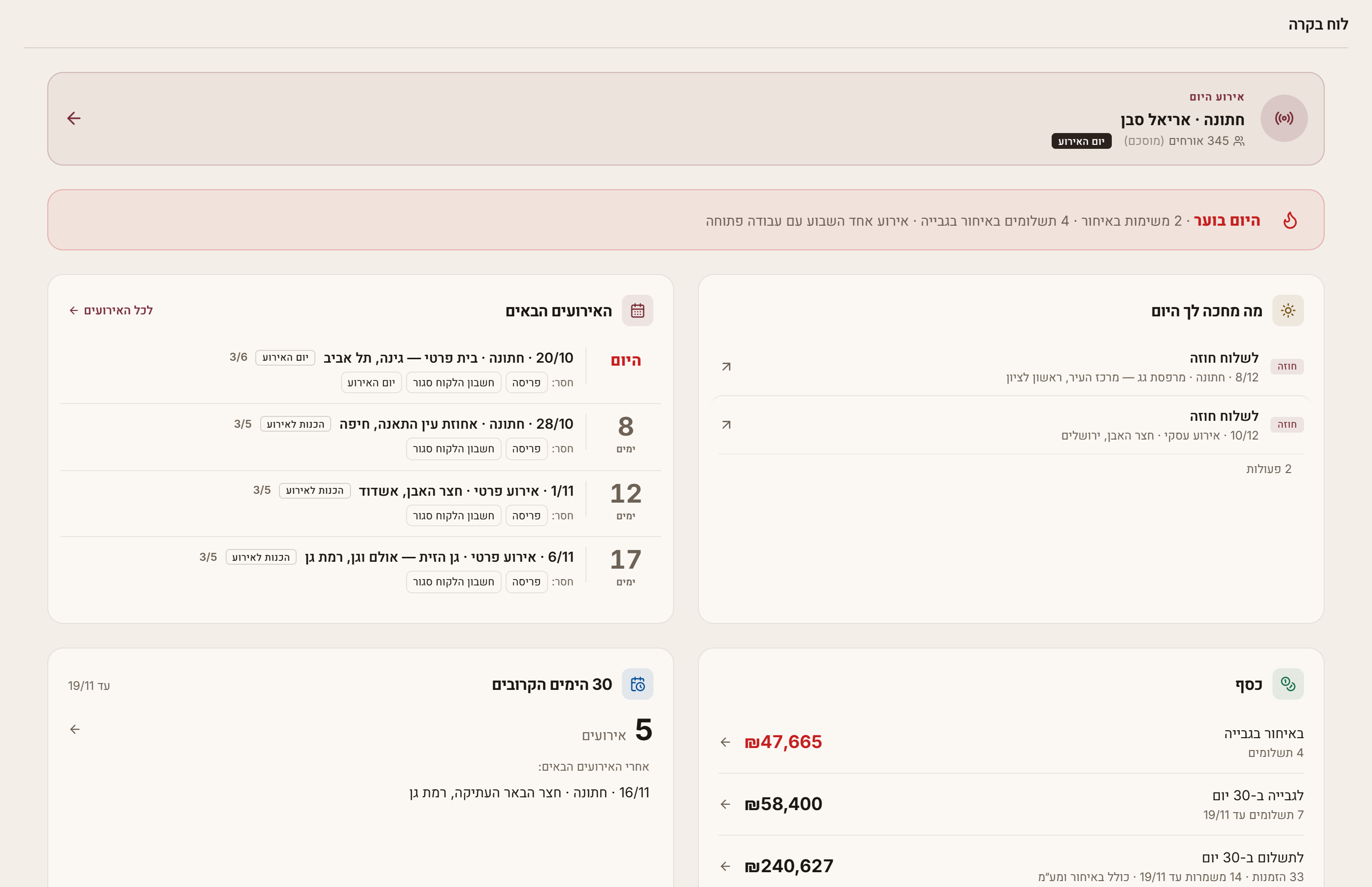Open external arrow for 8/12 contract task

[x=726, y=367]
